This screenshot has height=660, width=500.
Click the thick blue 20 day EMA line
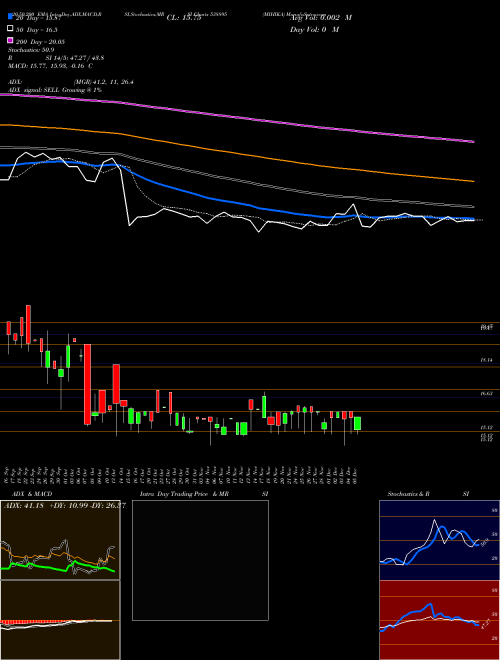tap(236, 202)
